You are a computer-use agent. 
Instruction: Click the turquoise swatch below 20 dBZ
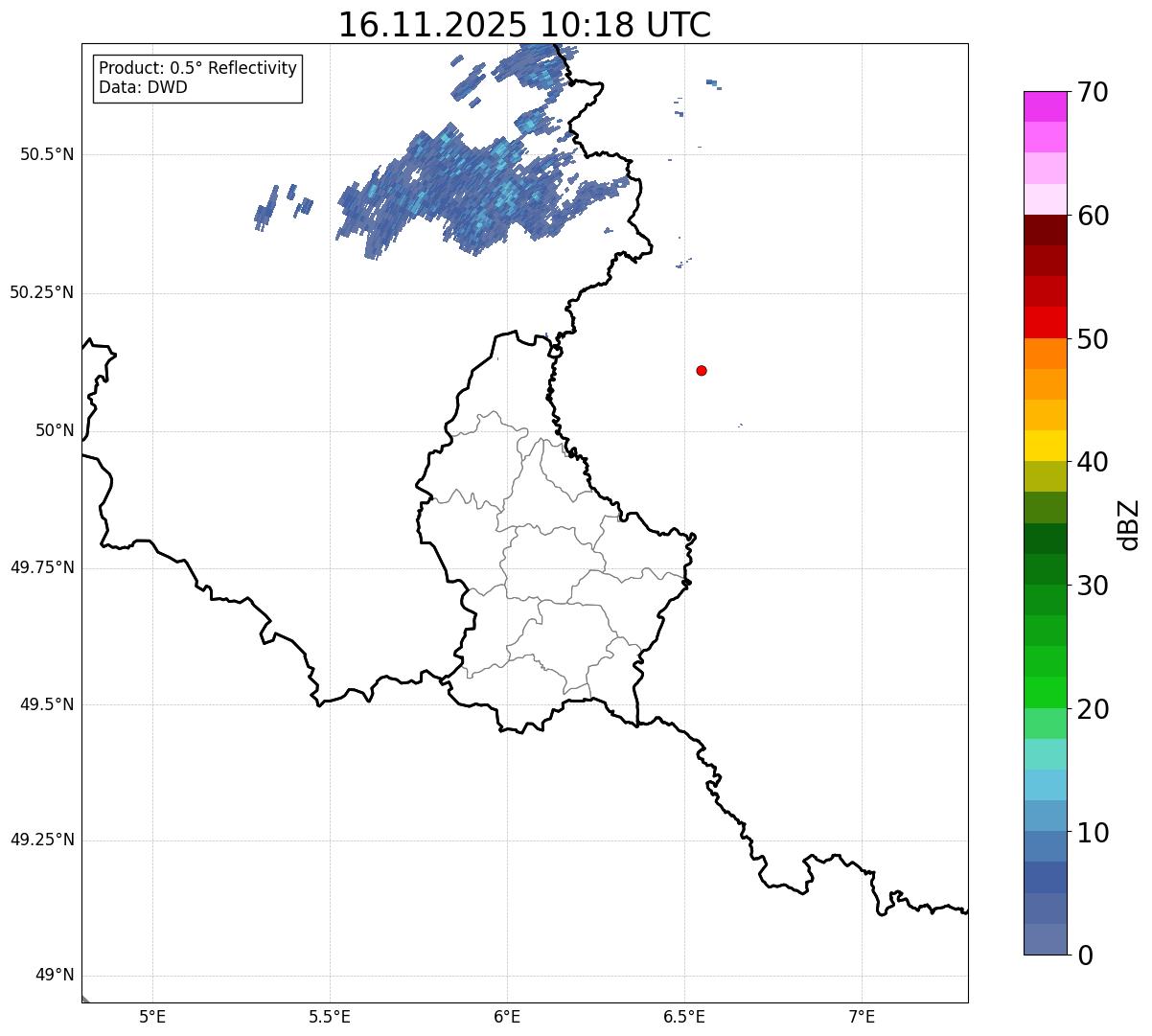(x=1045, y=754)
